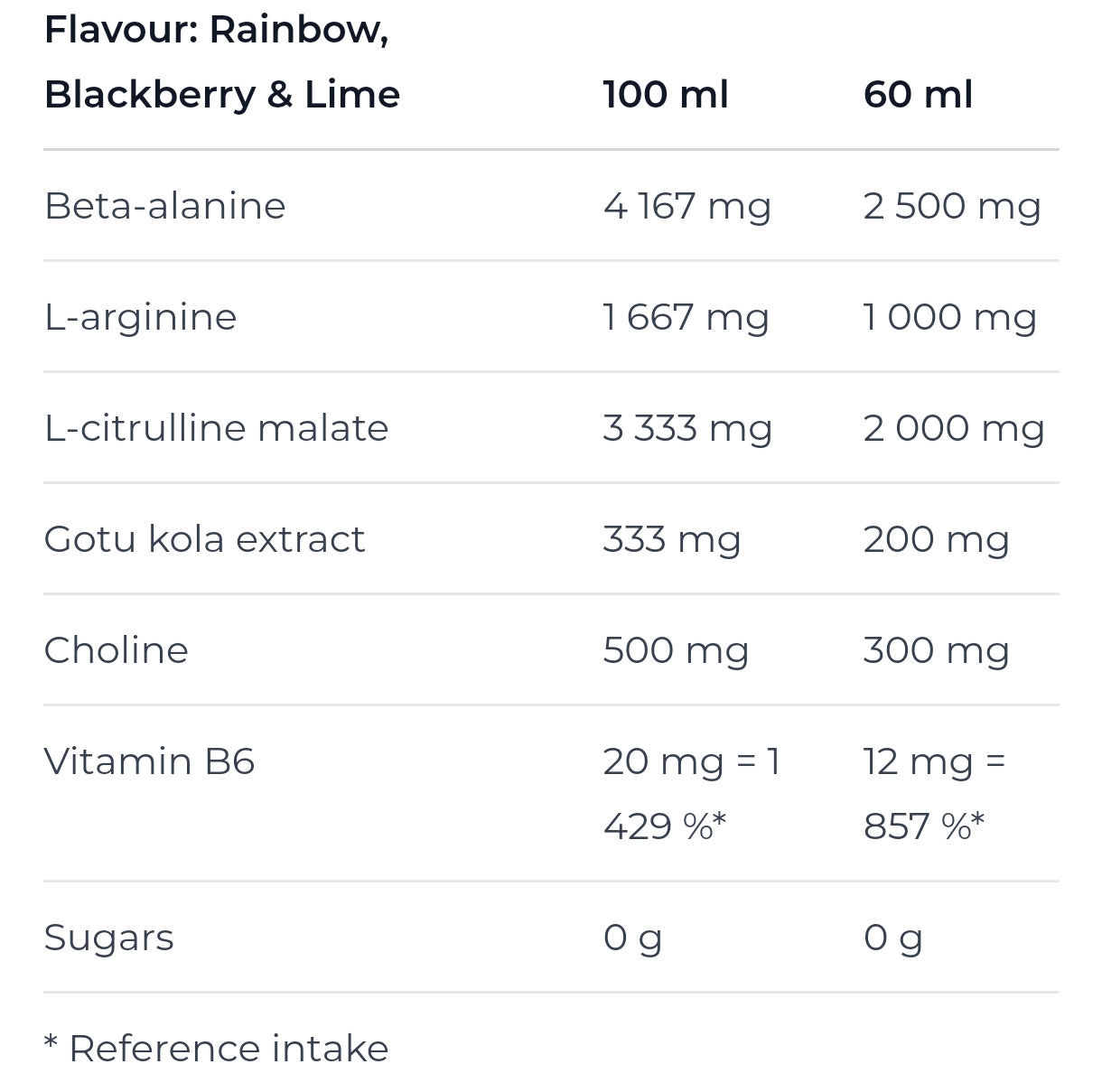Viewport: 1102px width, 1092px height.
Task: Click the 333 mg Gotu kola value
Action: [672, 539]
